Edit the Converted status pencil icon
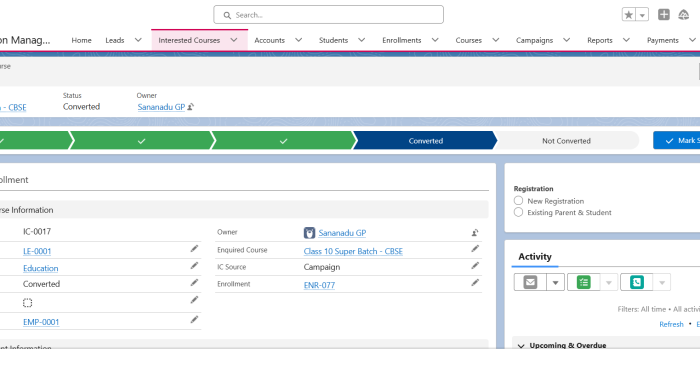 pos(194,283)
